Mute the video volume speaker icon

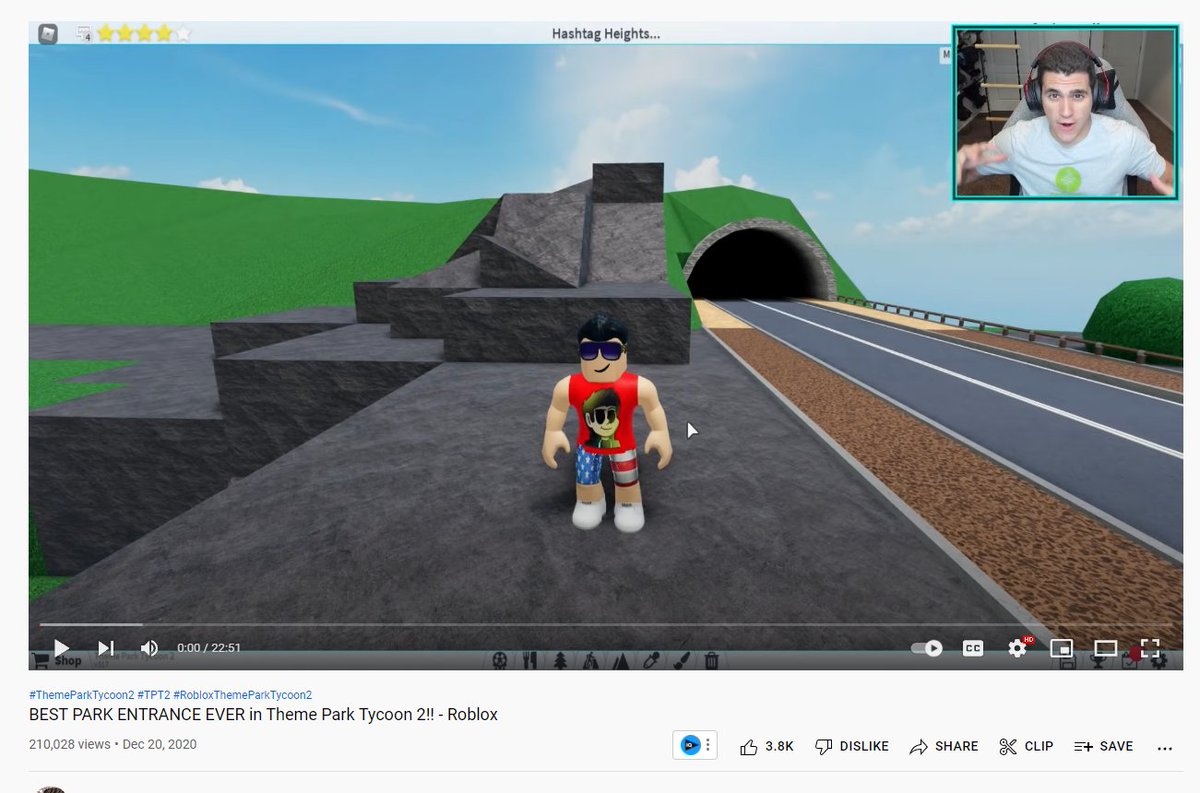[x=149, y=648]
